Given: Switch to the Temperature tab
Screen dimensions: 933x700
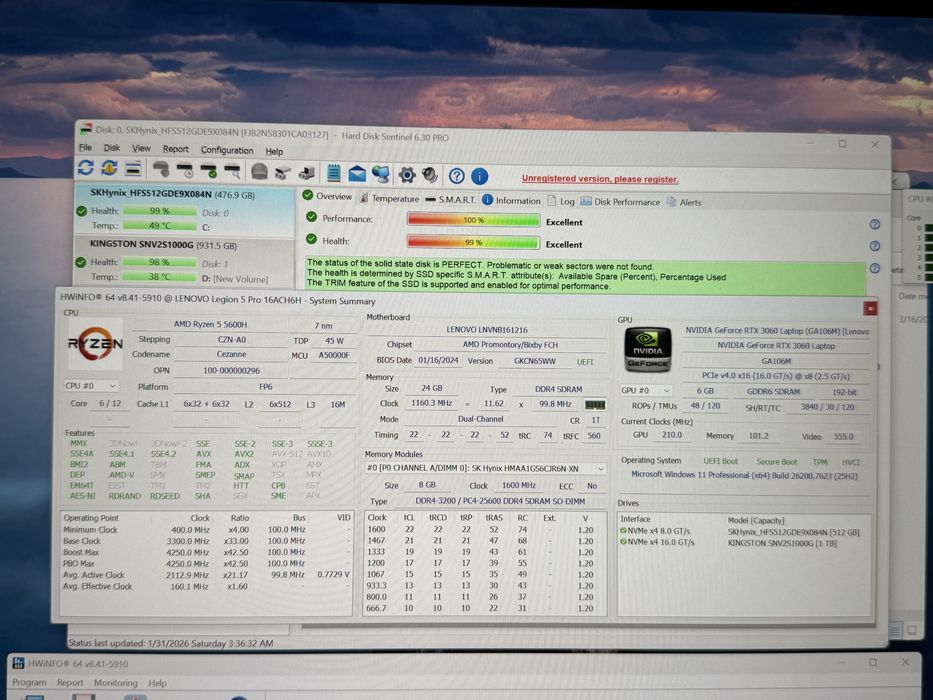Looking at the screenshot, I should click(x=389, y=198).
